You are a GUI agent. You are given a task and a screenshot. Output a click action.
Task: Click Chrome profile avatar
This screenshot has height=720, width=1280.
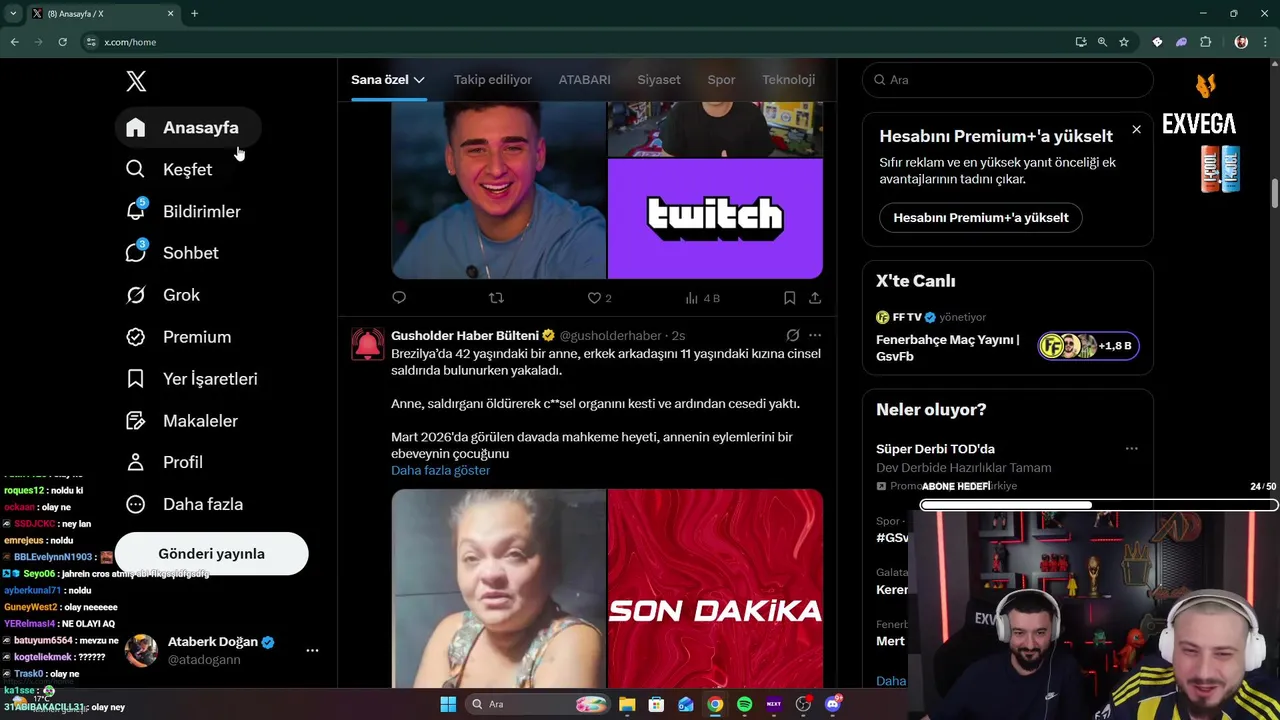point(1241,42)
